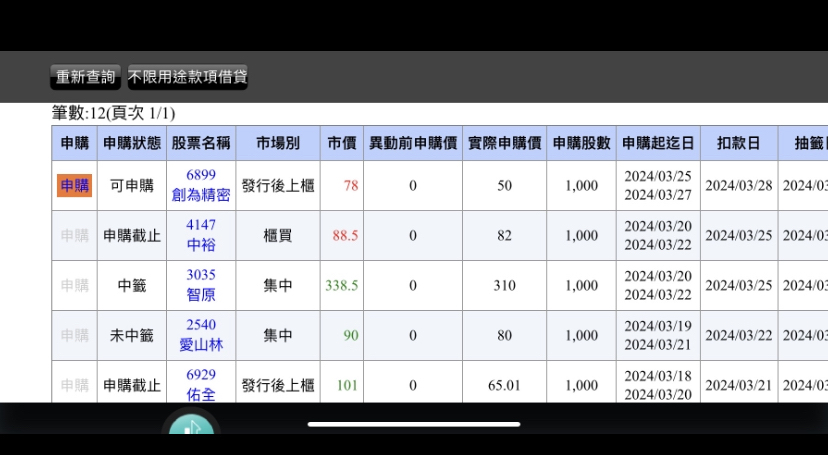Click orange 申購 button for 6899 創為精密
The height and width of the screenshot is (455, 828).
coord(74,186)
